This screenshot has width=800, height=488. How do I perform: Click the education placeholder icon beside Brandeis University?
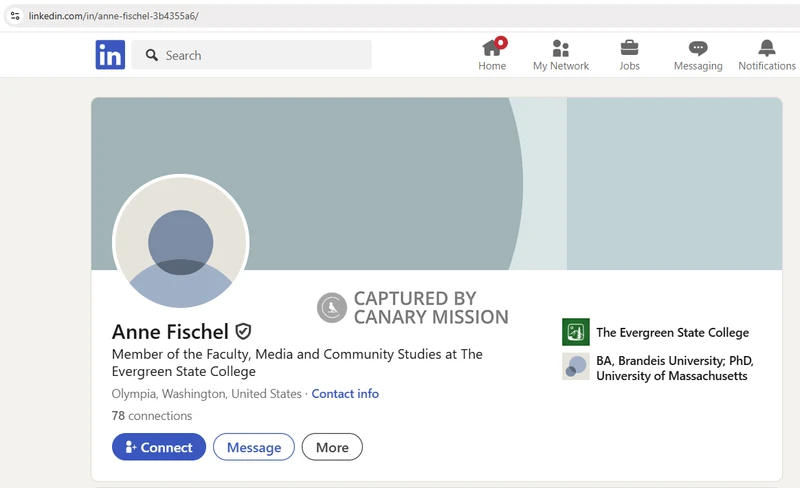click(x=576, y=367)
